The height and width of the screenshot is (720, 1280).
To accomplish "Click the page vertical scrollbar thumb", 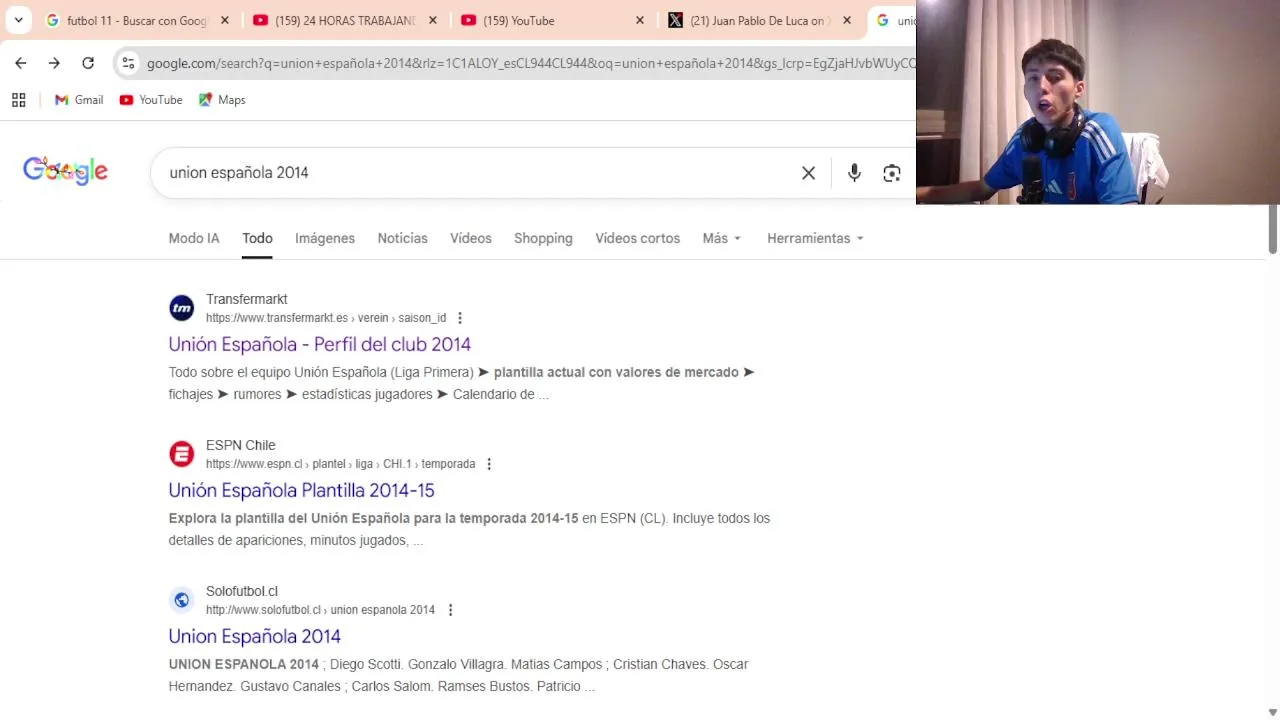I will tap(1272, 229).
